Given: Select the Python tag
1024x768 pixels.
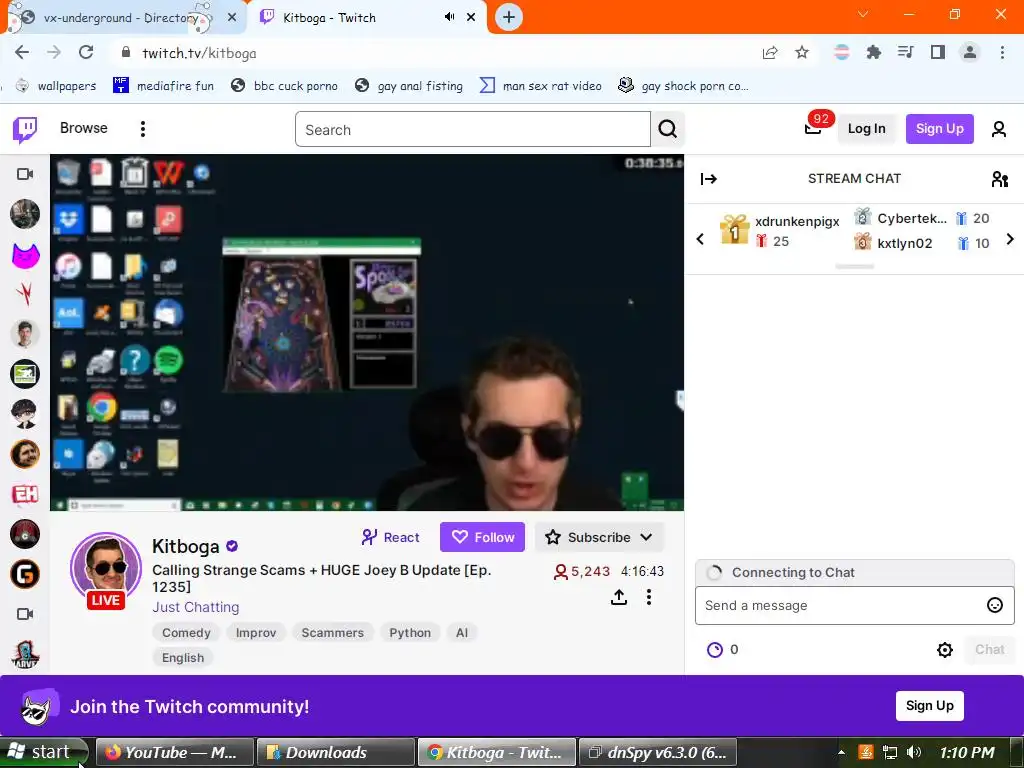Looking at the screenshot, I should click(x=409, y=633).
